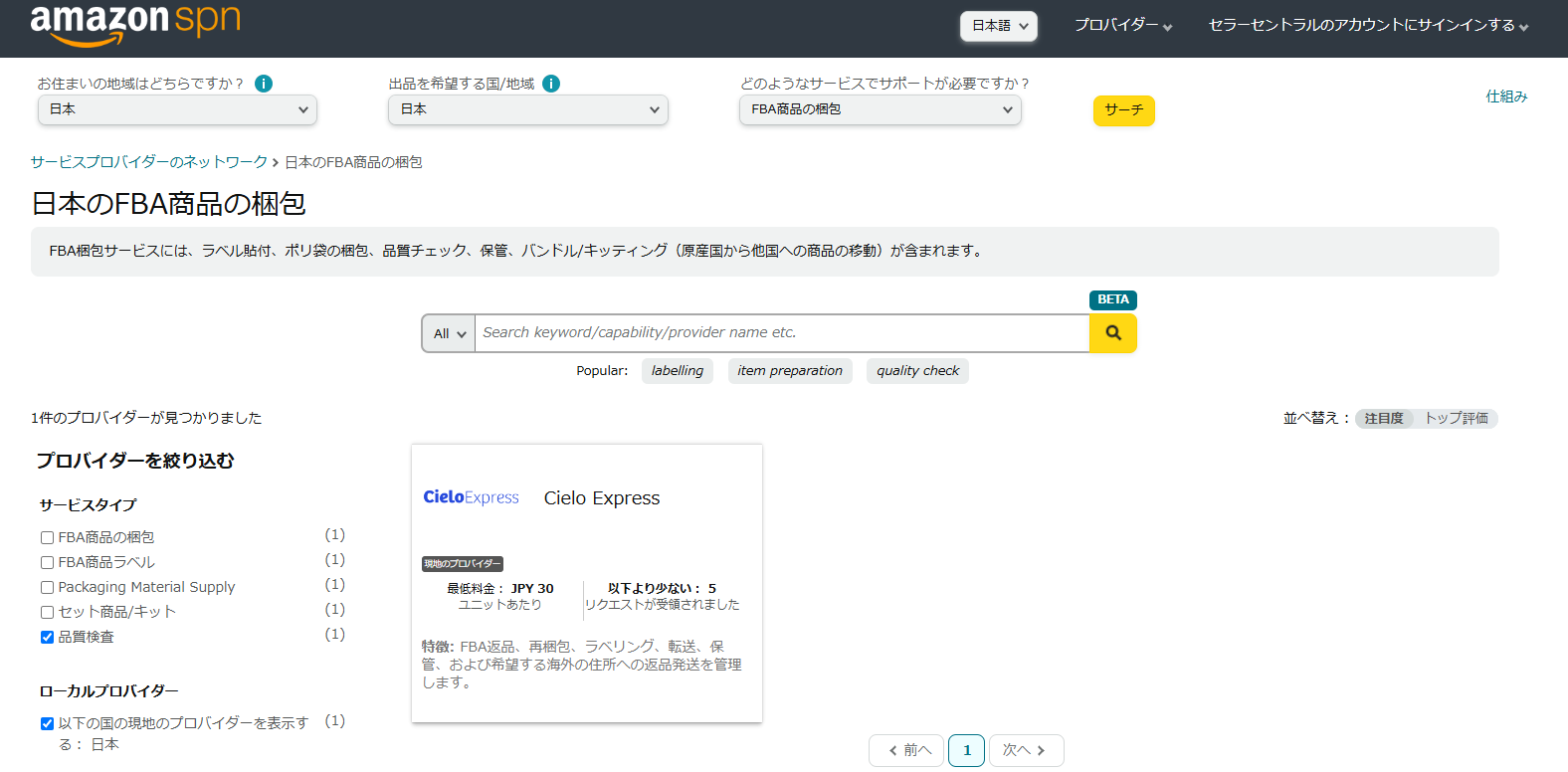This screenshot has height=772, width=1568.
Task: Select page 1 in pagination
Action: [967, 751]
